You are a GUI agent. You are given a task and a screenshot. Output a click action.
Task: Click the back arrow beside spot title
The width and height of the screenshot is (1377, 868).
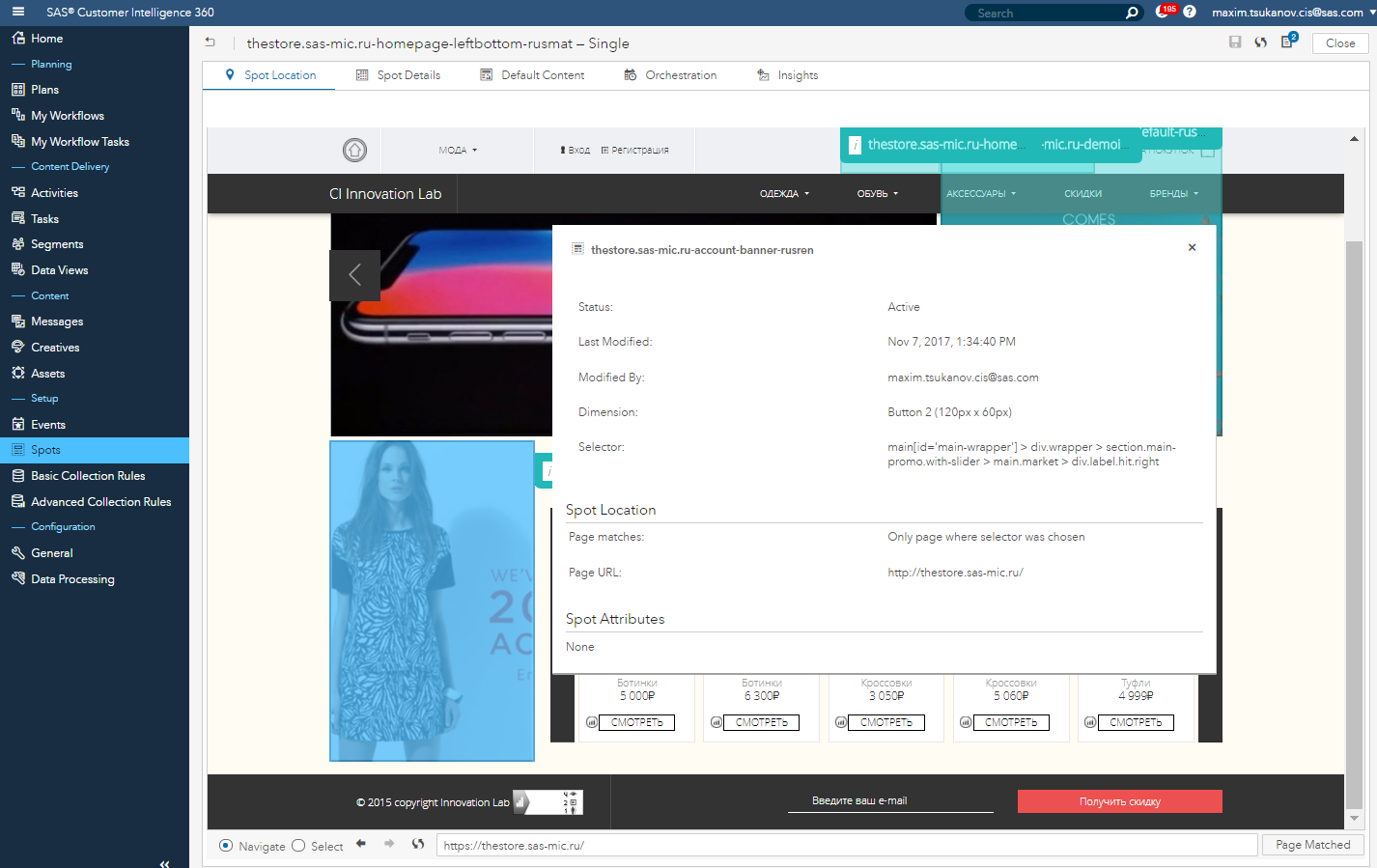(210, 42)
